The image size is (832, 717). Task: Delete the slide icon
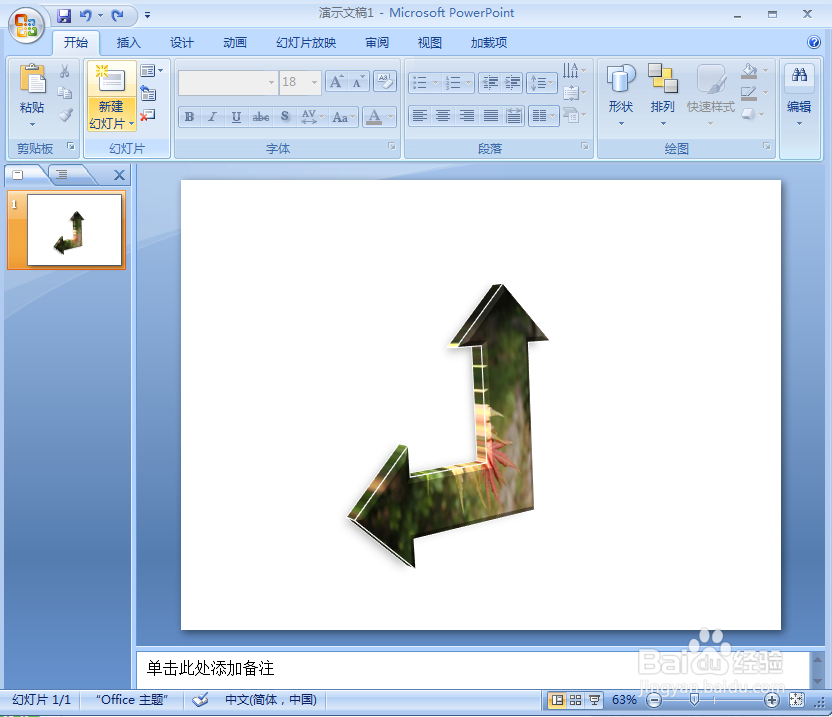coord(148,115)
